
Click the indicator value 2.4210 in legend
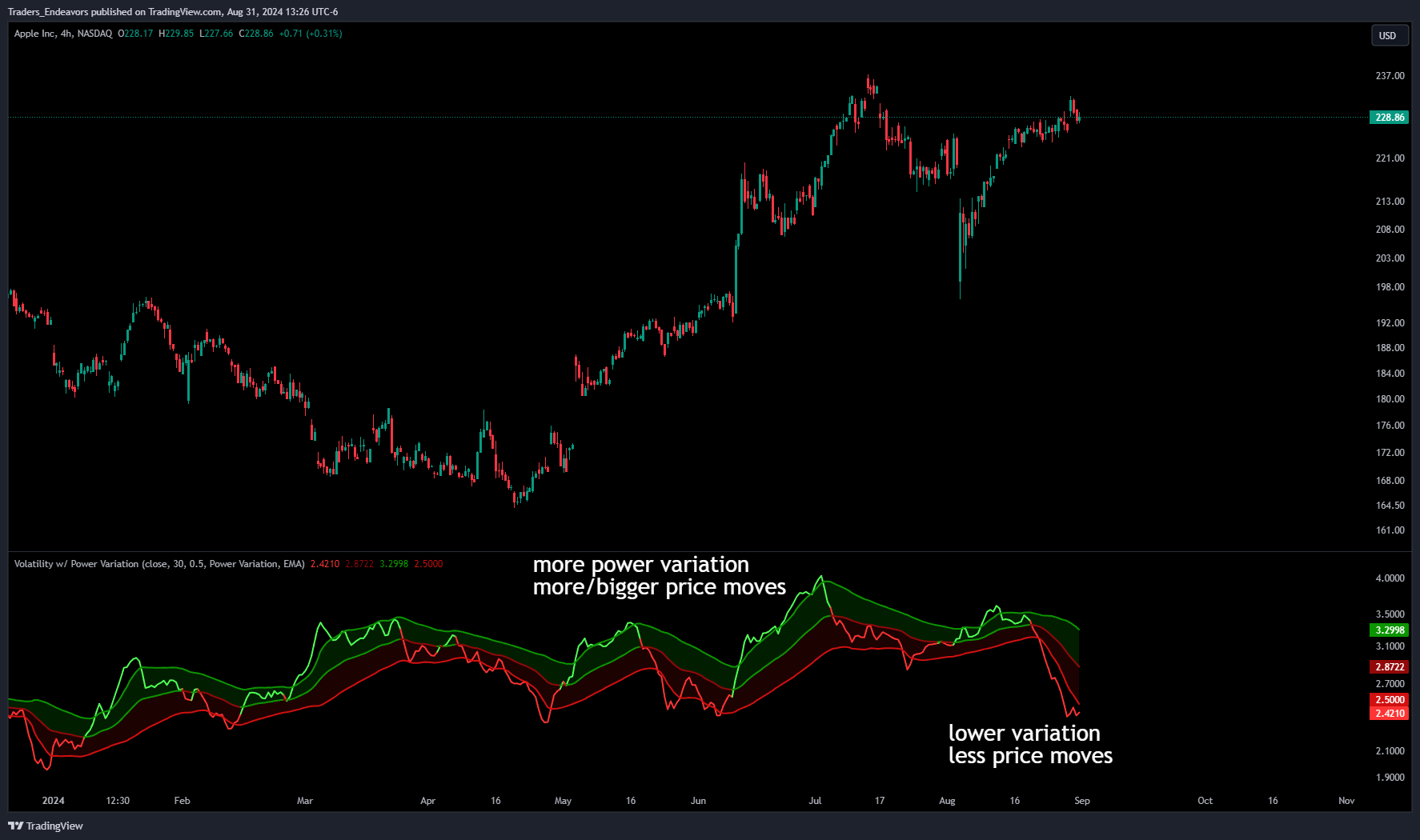[325, 564]
